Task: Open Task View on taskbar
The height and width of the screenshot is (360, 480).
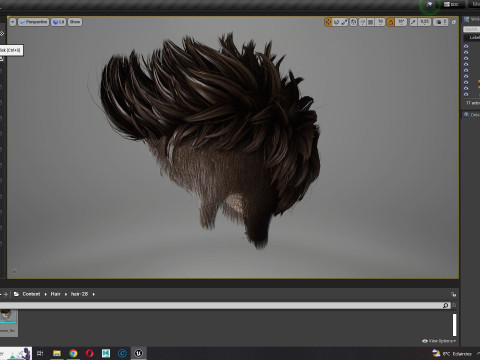Action: click(x=40, y=353)
